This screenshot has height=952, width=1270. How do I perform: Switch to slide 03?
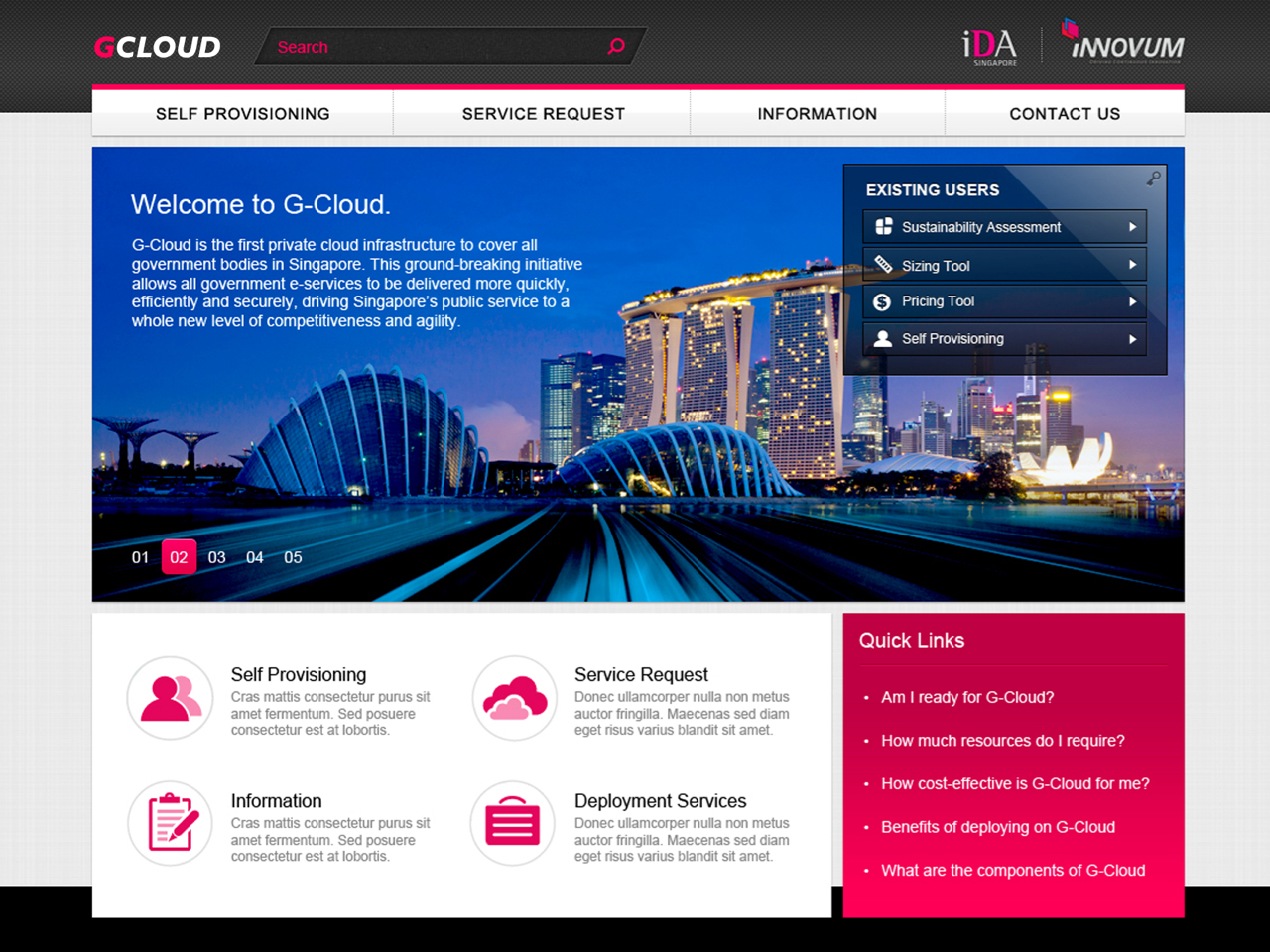click(x=217, y=557)
